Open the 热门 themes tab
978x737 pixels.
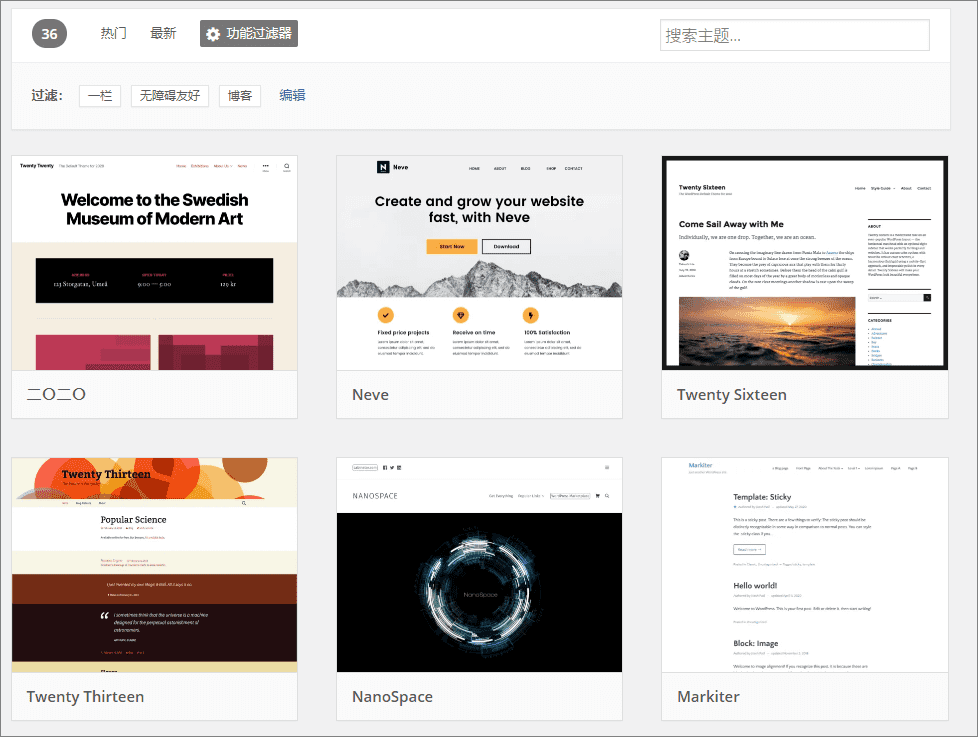coord(114,33)
